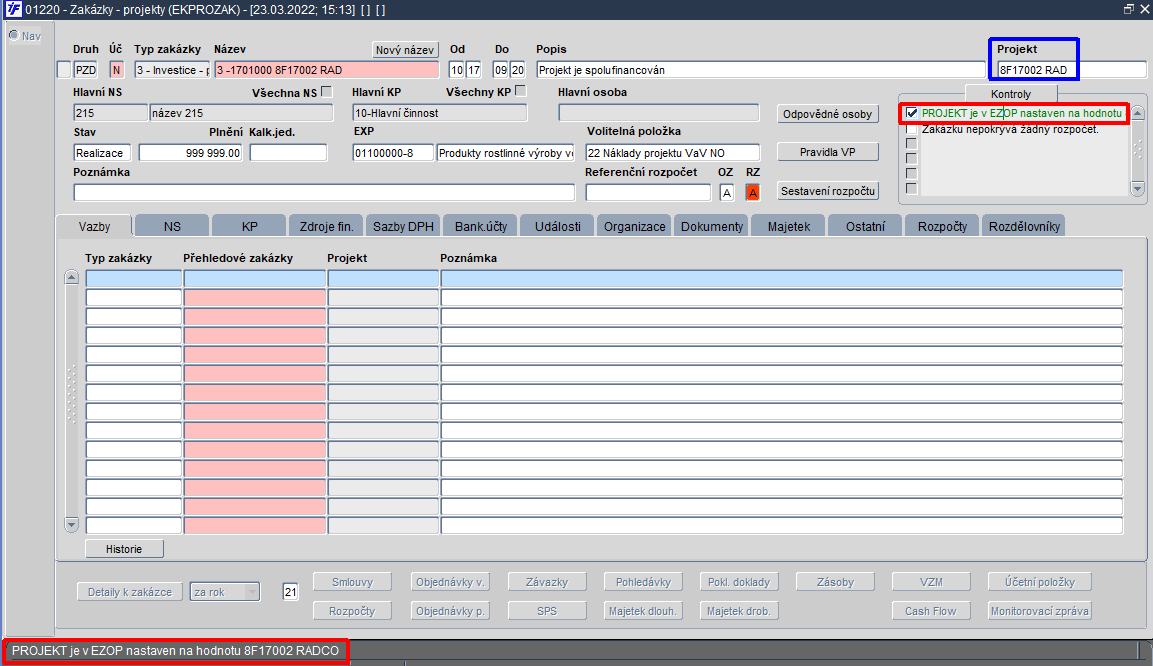Switch to the KP tab
The height and width of the screenshot is (666, 1153).
249,226
